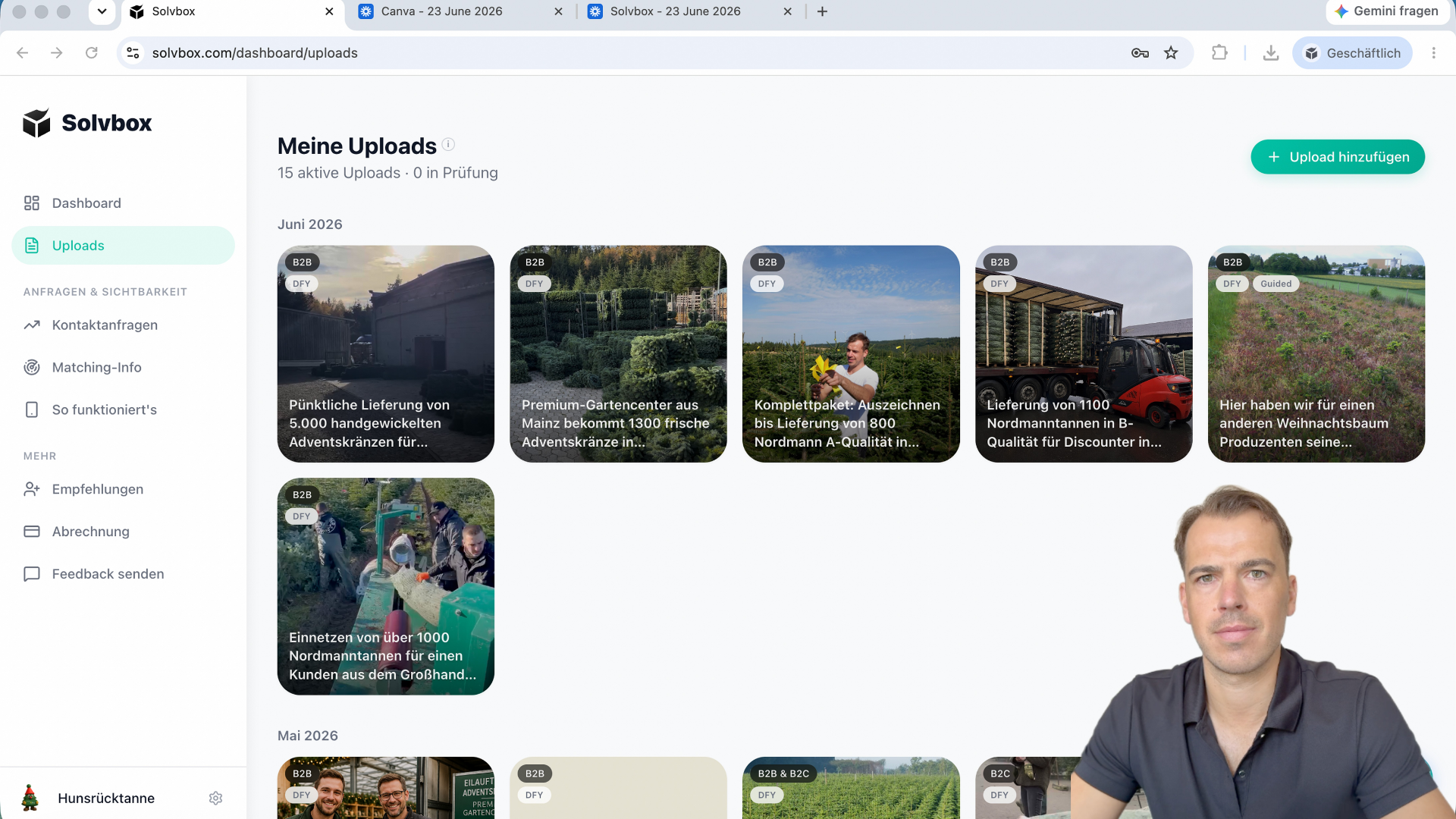The width and height of the screenshot is (1456, 819).
Task: Open upload about 5.000 handgewickelten Adventskränzen
Action: coord(386,354)
